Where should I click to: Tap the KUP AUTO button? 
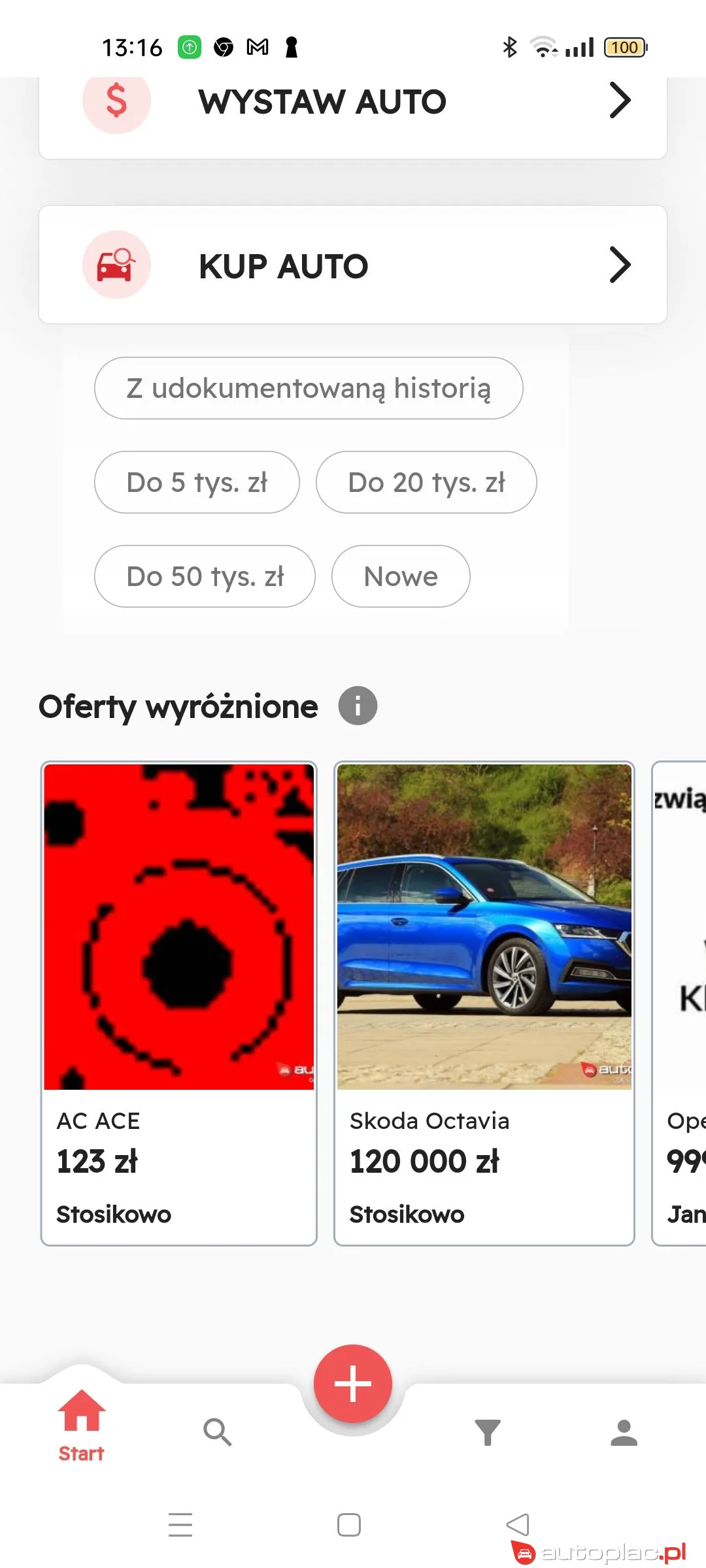pos(353,265)
